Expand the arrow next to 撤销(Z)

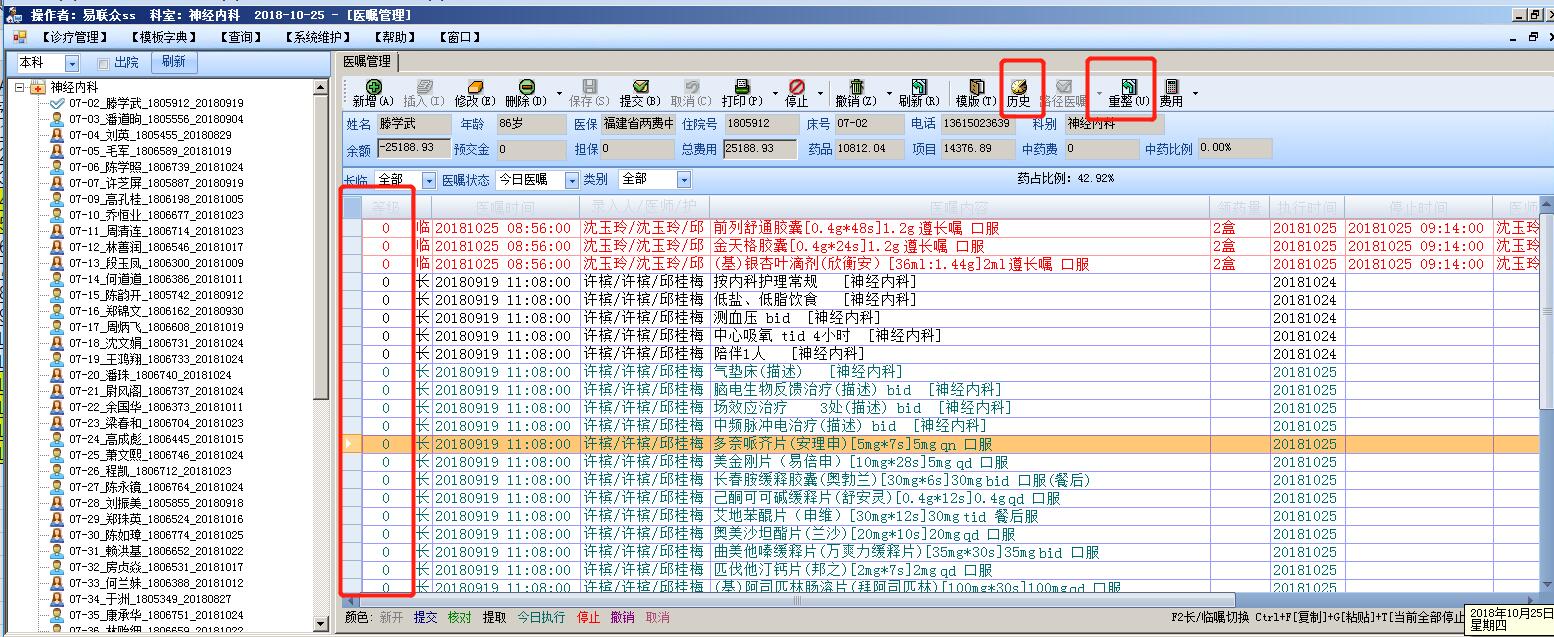[x=887, y=94]
